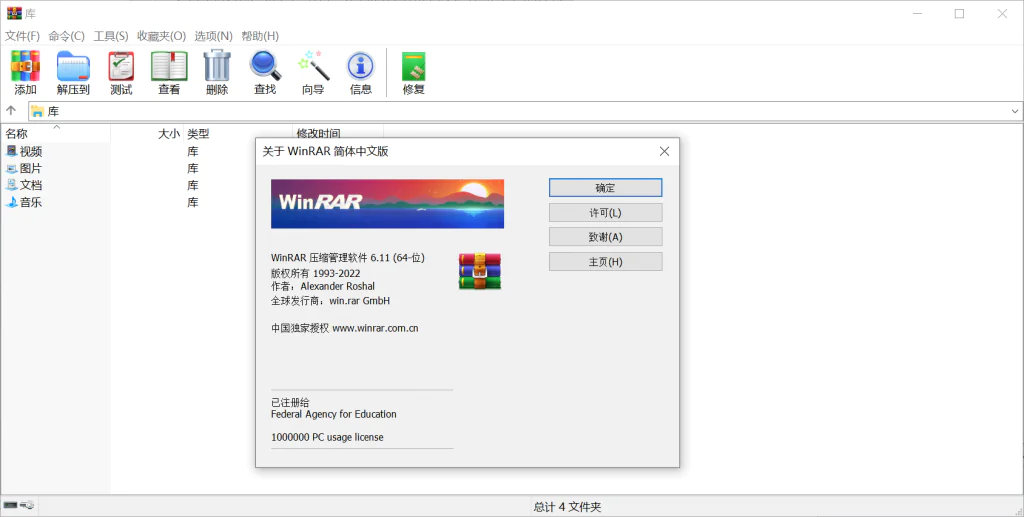The width and height of the screenshot is (1024, 517).
Task: Click the up-one-level arrow icon
Action: pyautogui.click(x=10, y=111)
